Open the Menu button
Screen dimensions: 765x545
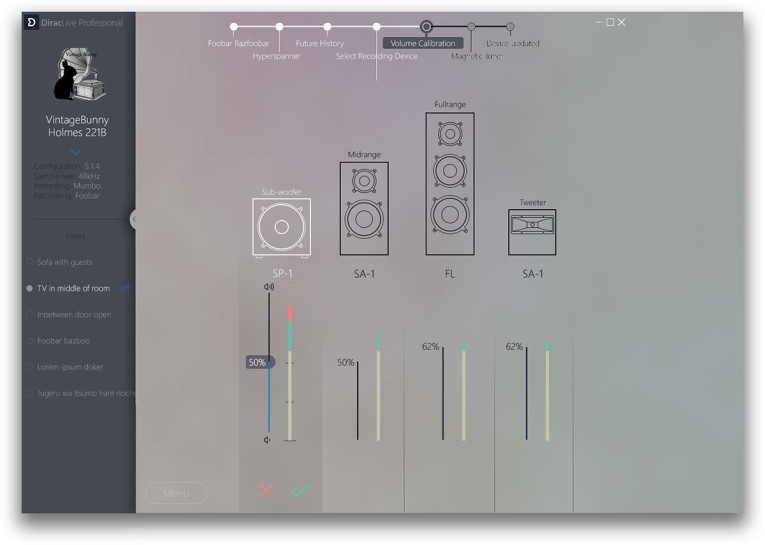click(176, 493)
